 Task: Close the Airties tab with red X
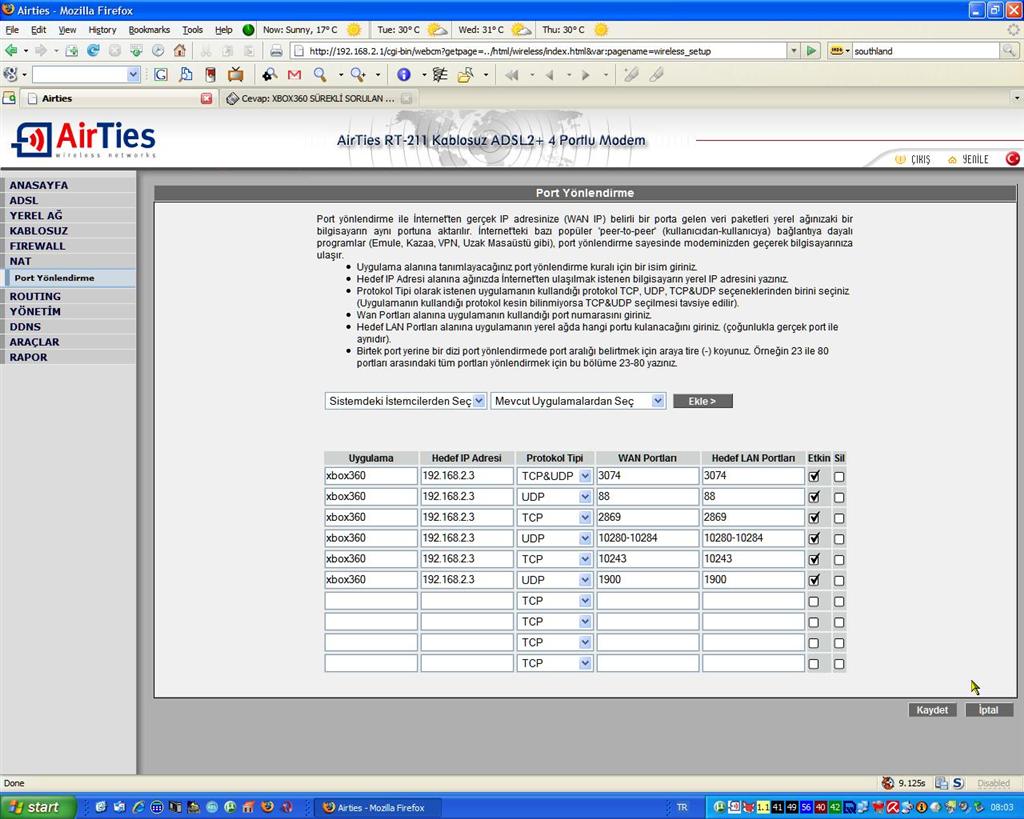[x=206, y=99]
